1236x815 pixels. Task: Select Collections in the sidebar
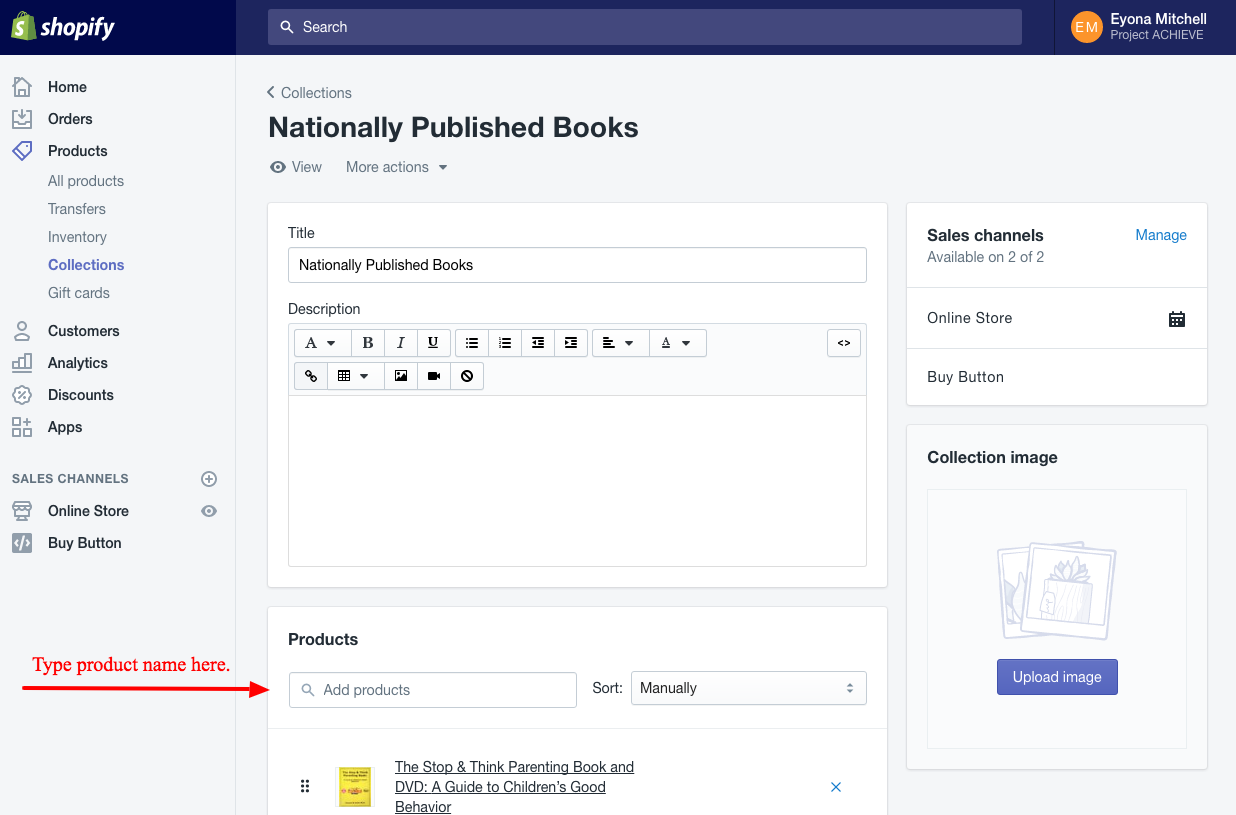(x=86, y=265)
